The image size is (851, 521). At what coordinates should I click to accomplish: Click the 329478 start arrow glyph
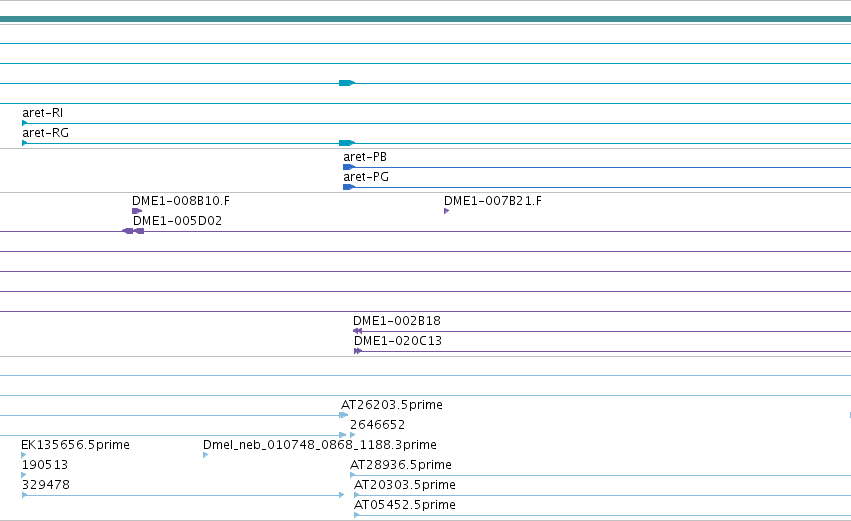tap(24, 495)
